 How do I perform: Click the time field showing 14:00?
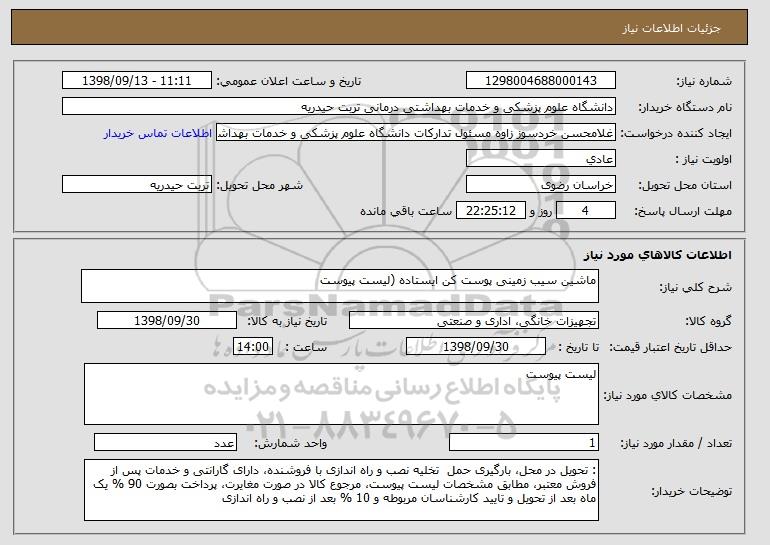coord(253,347)
